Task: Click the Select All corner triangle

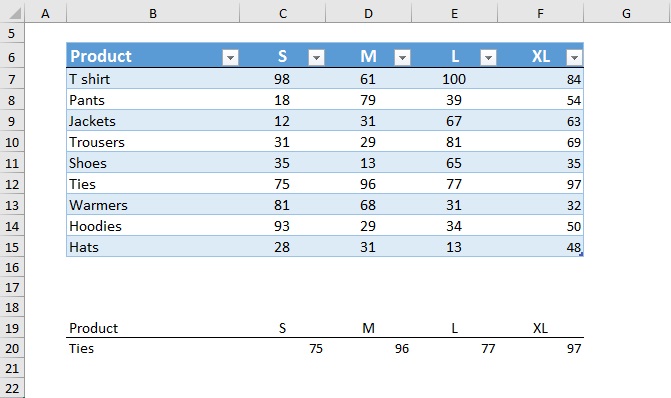Action: pos(14,13)
